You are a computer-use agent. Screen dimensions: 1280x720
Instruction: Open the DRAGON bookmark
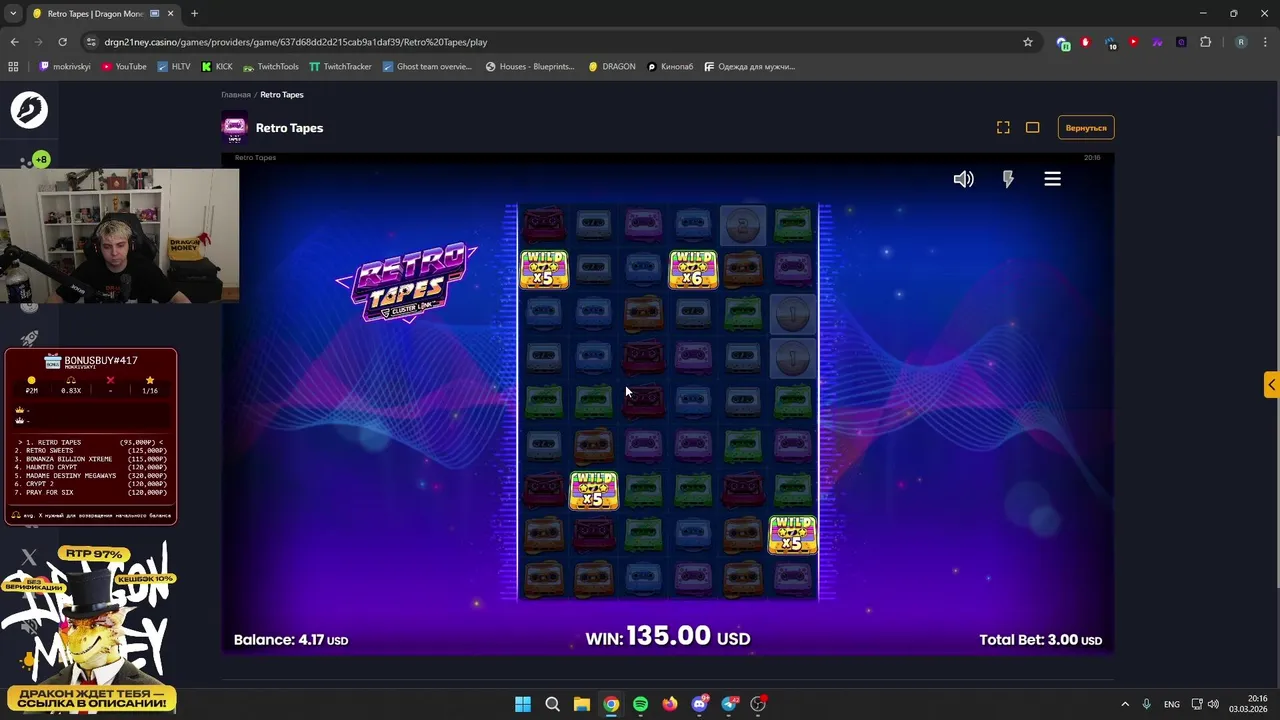[x=612, y=66]
